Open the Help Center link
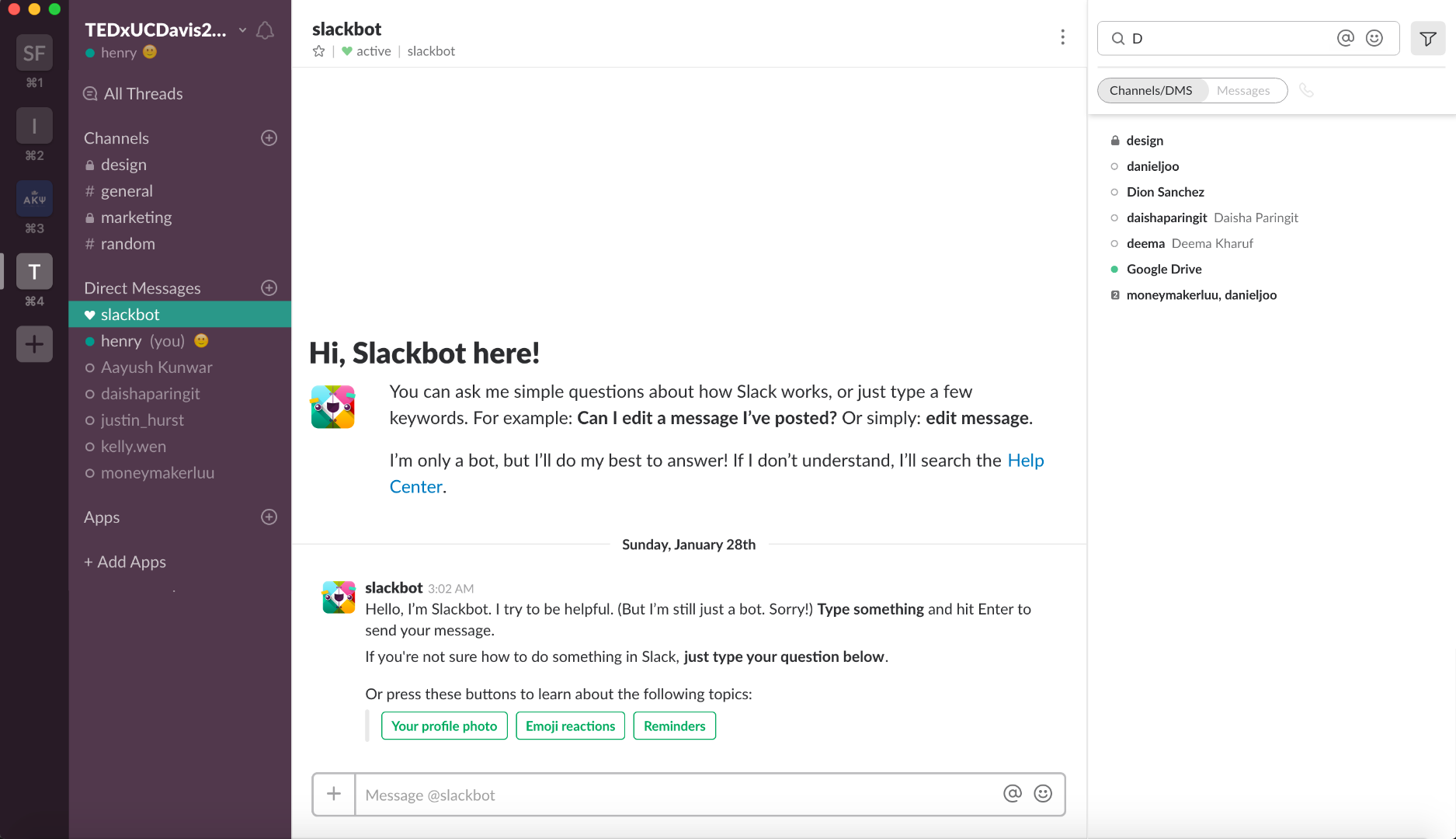Screen dimensions: 1456x839 (x=1025, y=461)
